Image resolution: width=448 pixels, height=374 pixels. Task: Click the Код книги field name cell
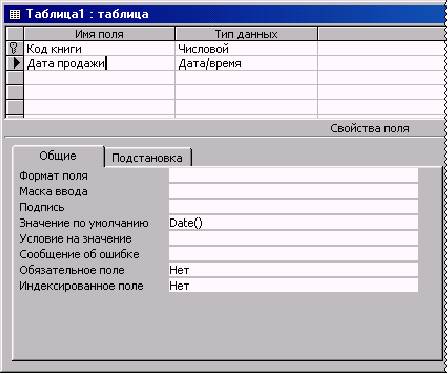coord(99,49)
